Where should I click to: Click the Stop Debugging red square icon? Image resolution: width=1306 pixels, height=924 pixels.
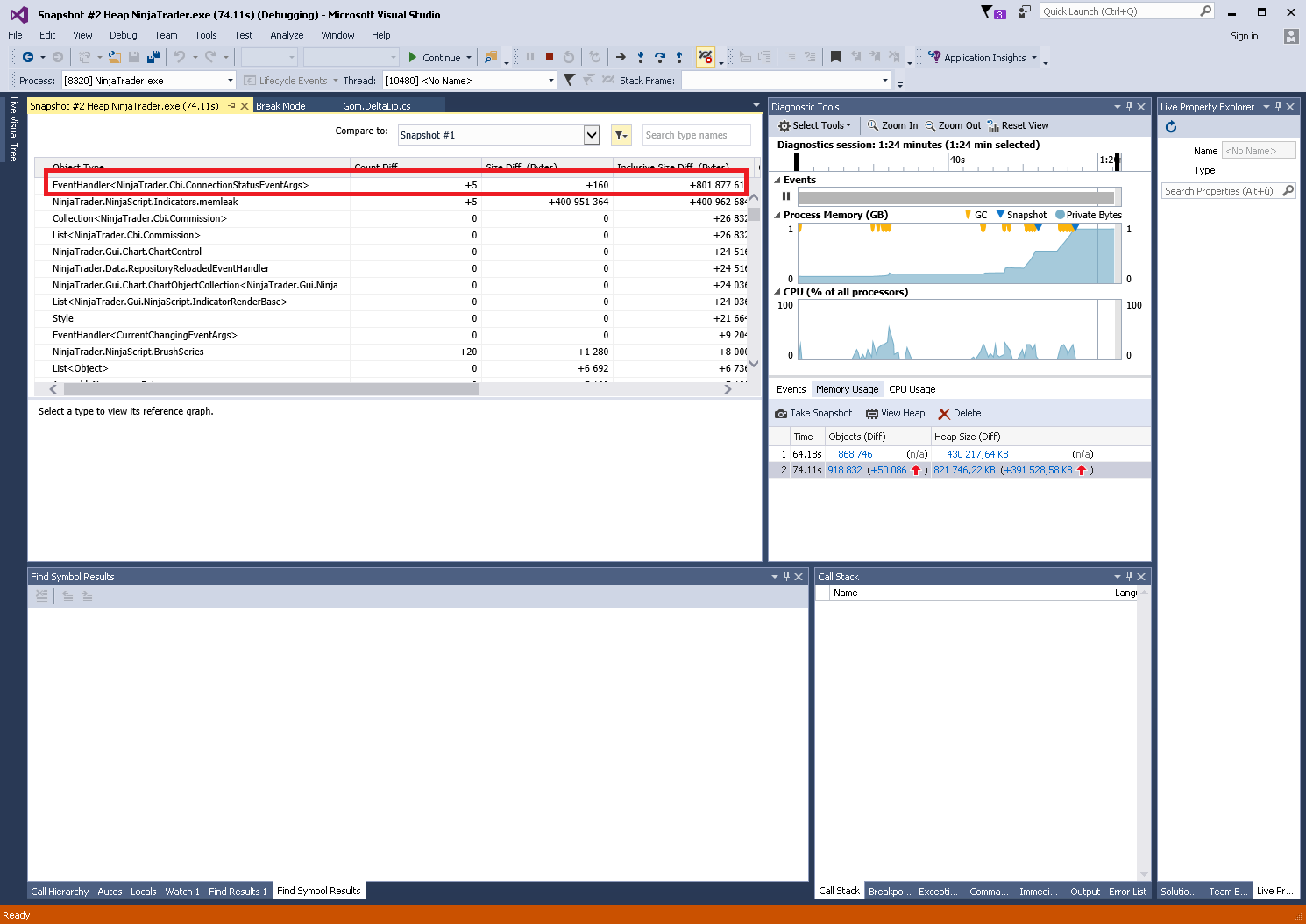point(550,57)
